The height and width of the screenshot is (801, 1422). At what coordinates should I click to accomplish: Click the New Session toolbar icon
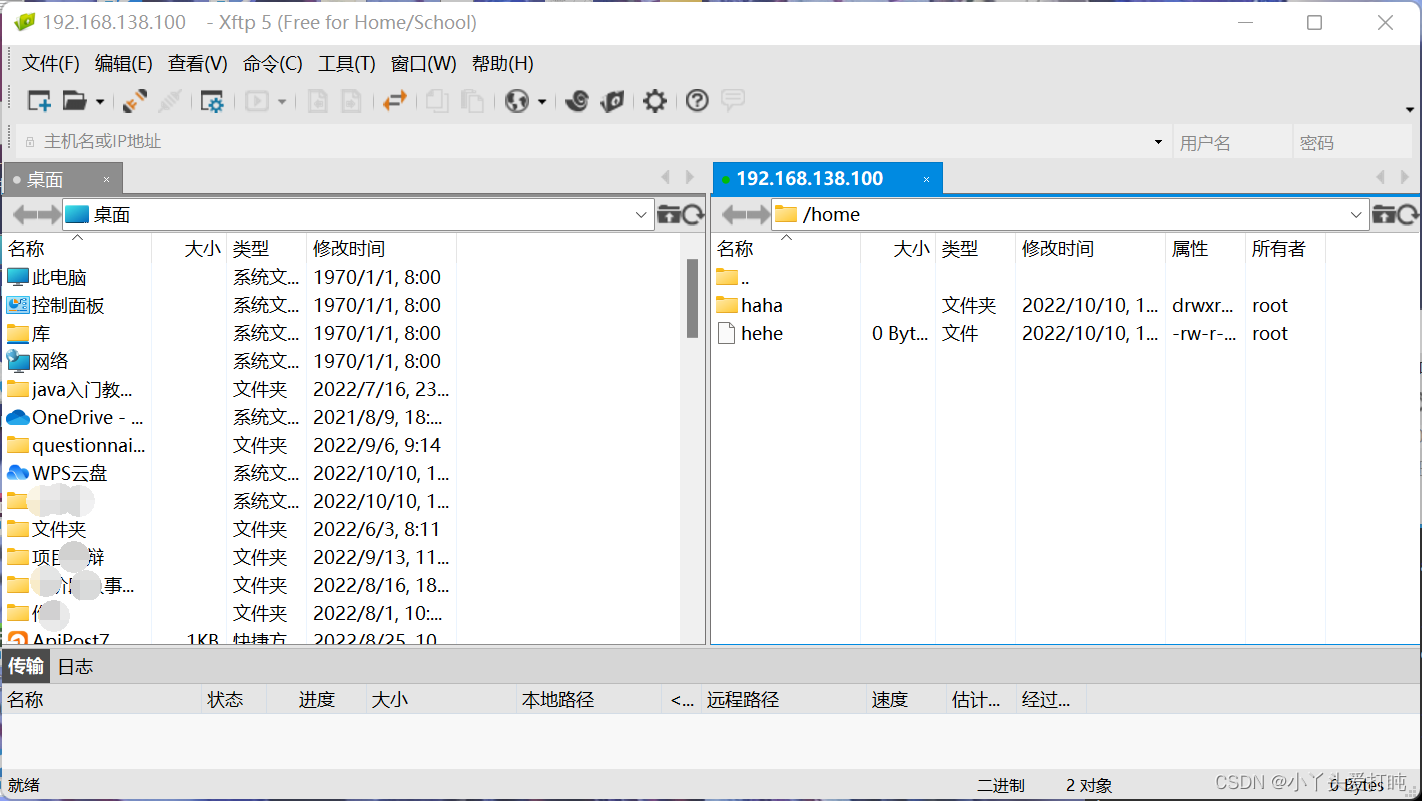click(x=39, y=100)
